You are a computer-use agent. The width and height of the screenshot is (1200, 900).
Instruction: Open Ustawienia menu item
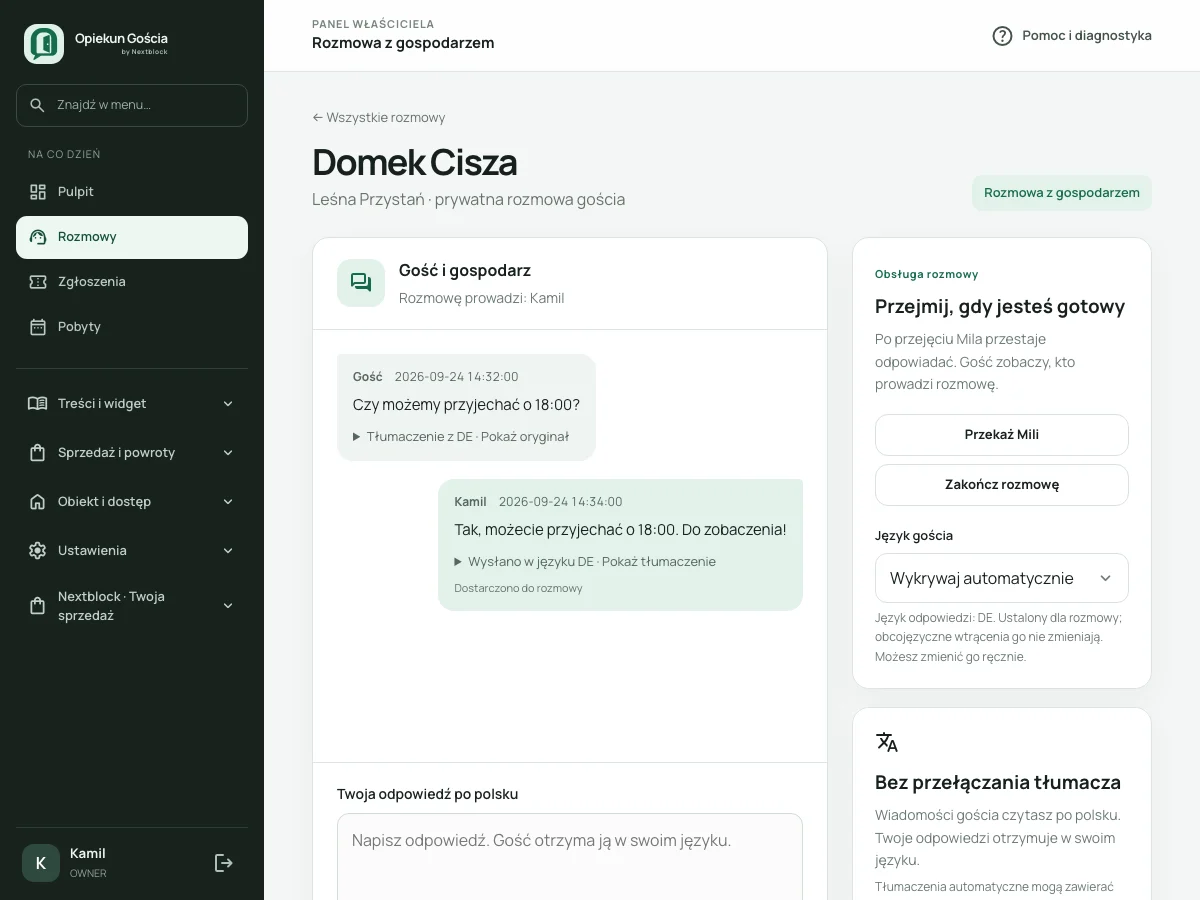[x=132, y=551]
